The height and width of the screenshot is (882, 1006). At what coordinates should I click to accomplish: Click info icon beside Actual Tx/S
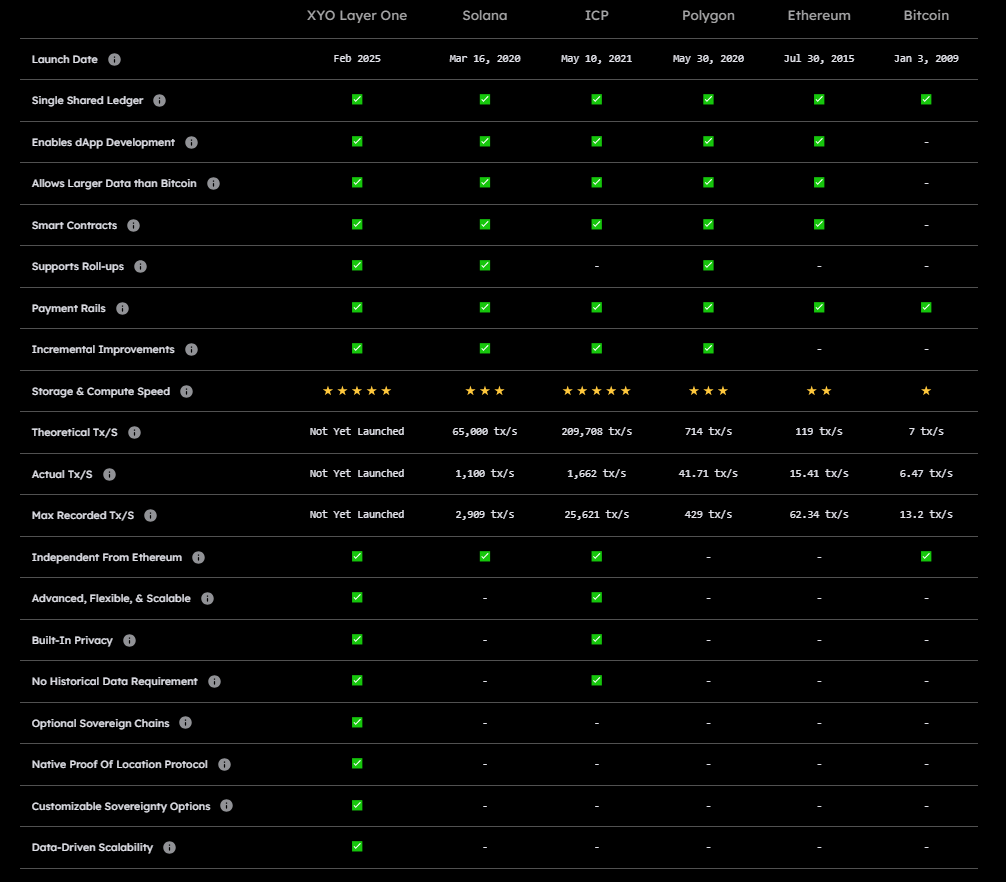click(110, 475)
